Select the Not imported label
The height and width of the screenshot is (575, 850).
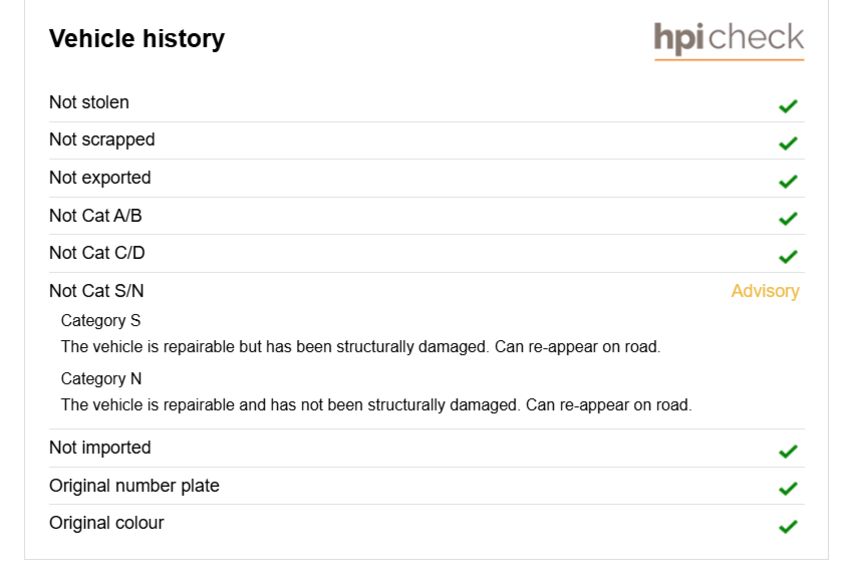100,448
